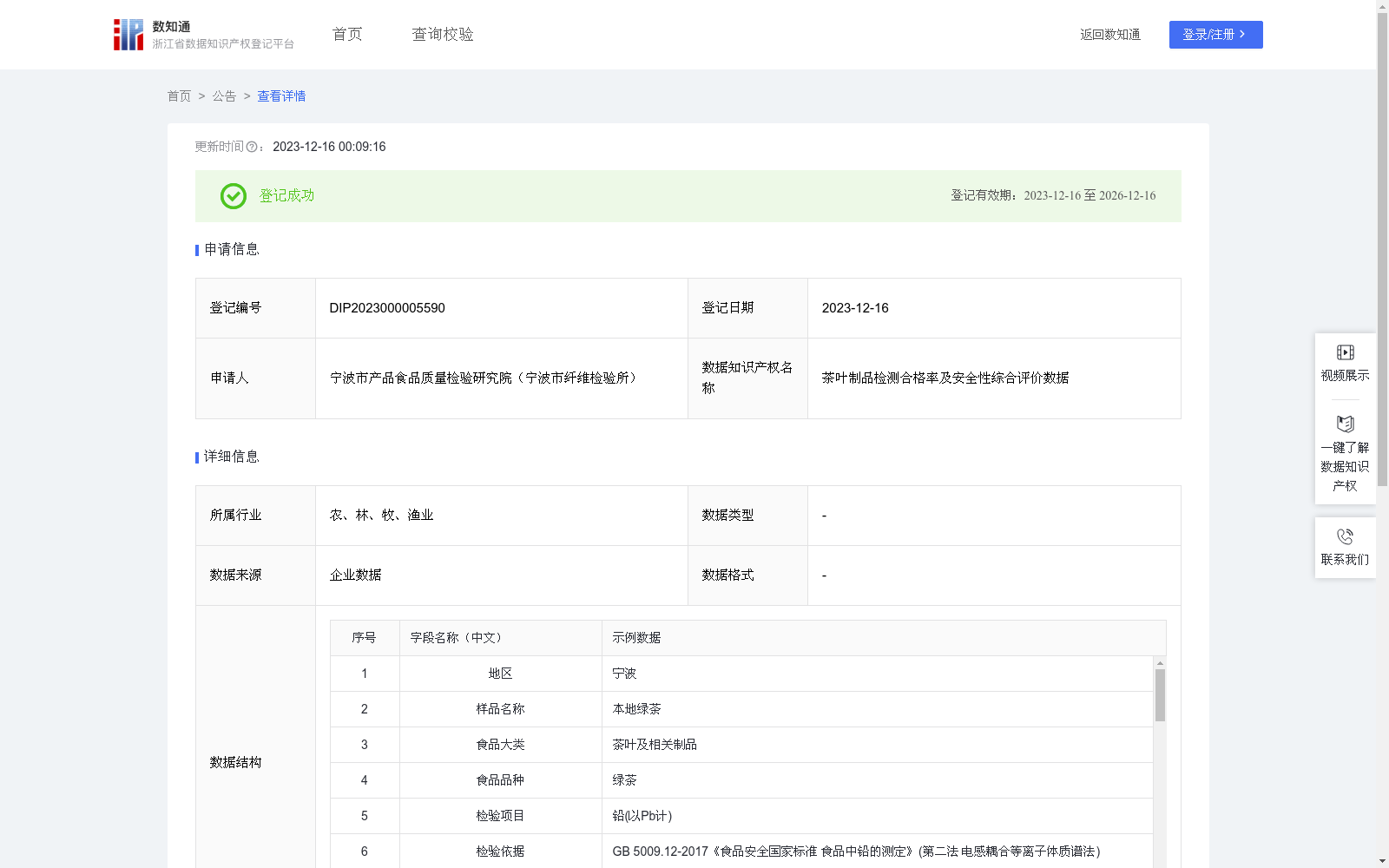Open the 视频展示 video icon
1389x868 pixels.
(1345, 352)
